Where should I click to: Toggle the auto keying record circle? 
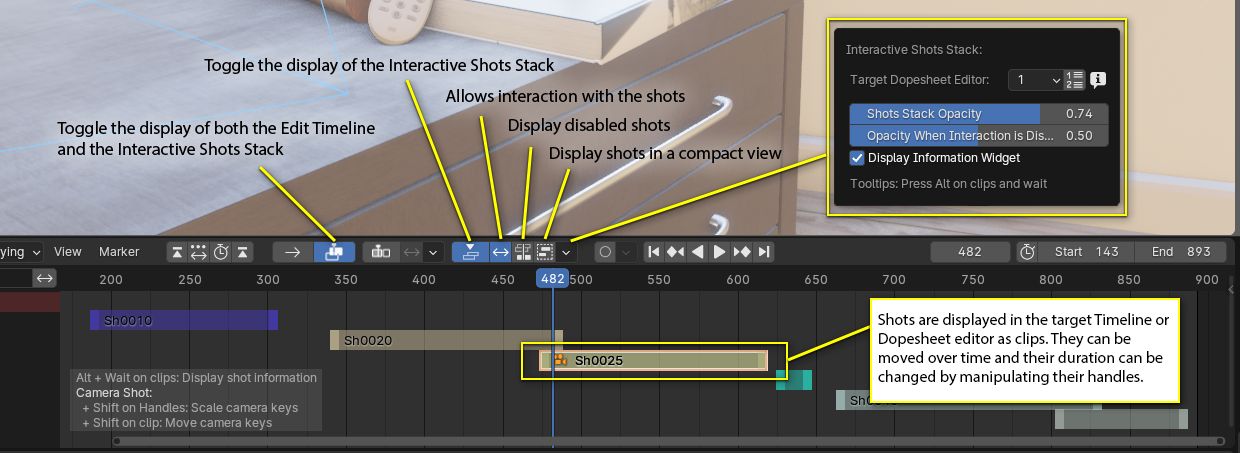[x=605, y=252]
